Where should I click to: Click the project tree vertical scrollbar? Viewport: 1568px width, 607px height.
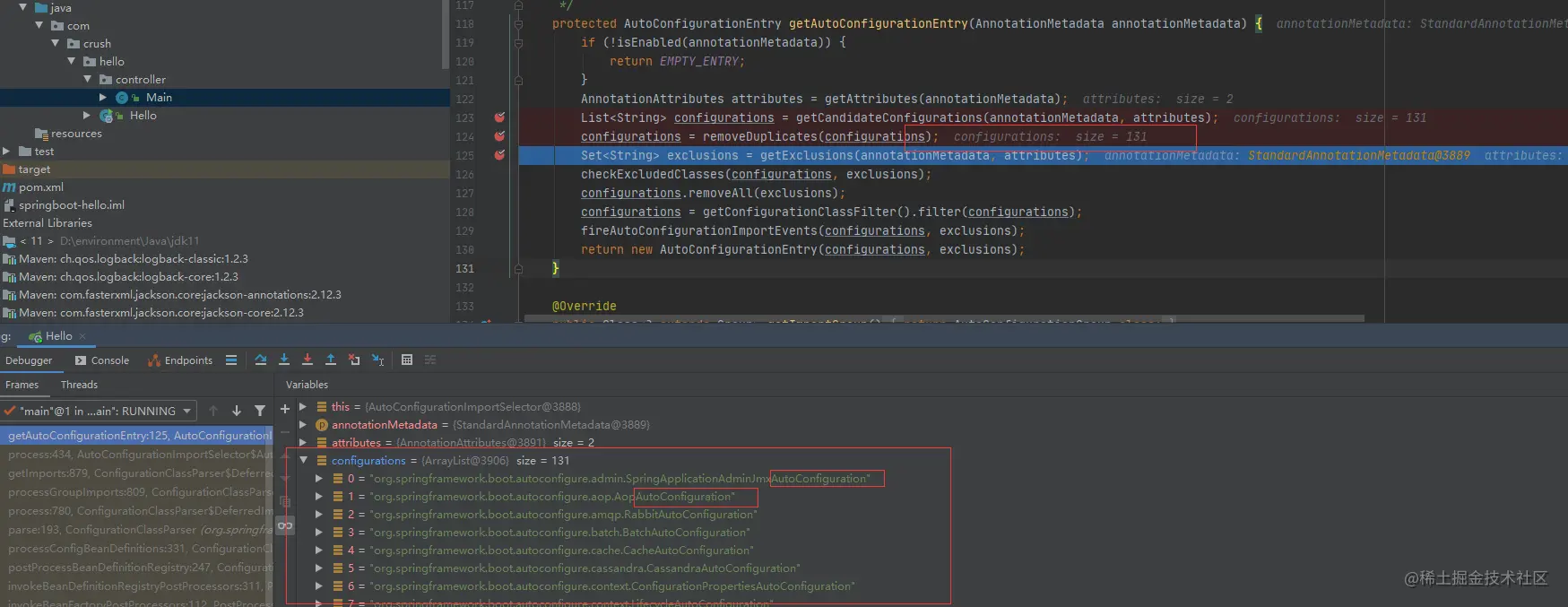446,34
